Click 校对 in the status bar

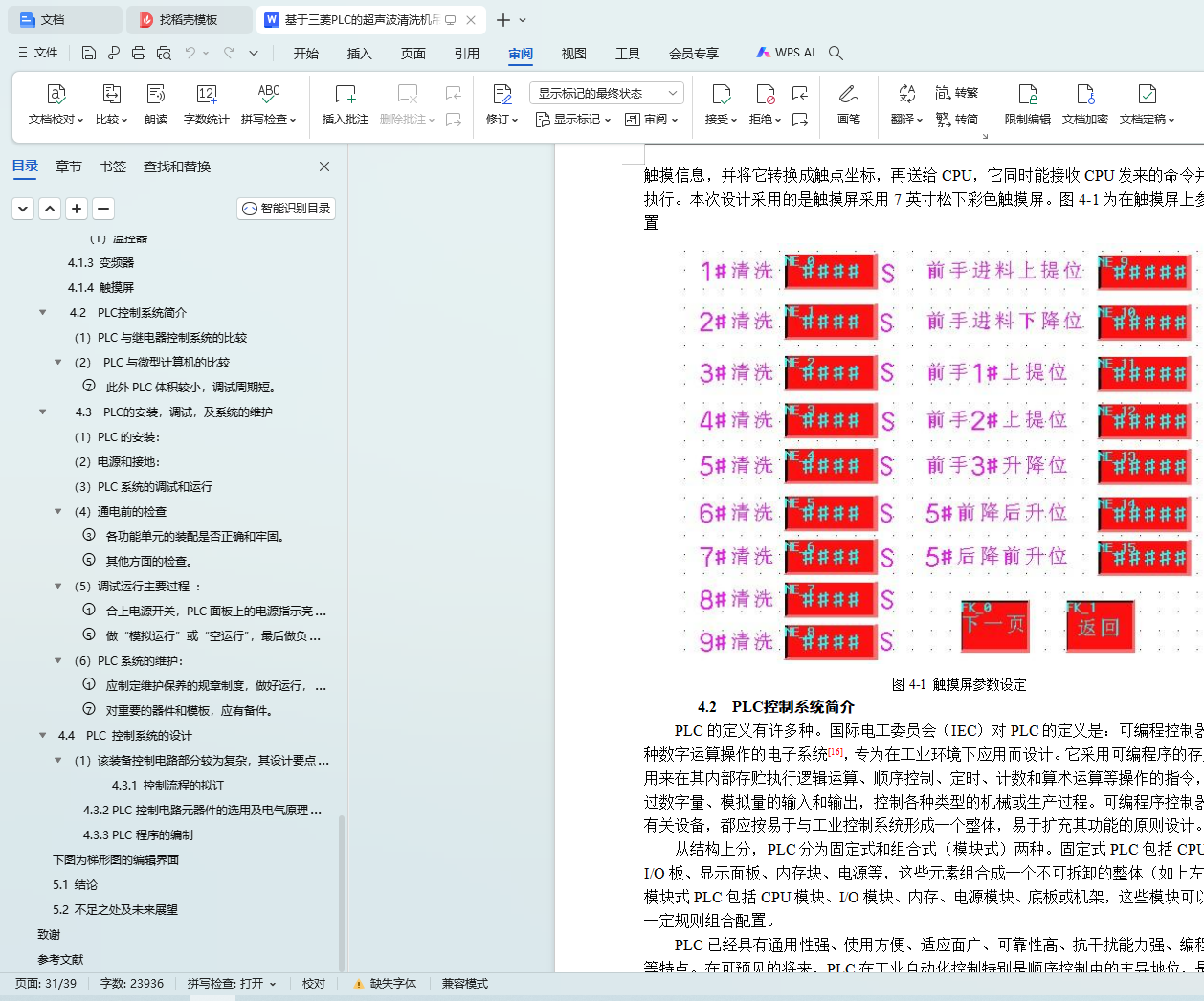[x=314, y=984]
